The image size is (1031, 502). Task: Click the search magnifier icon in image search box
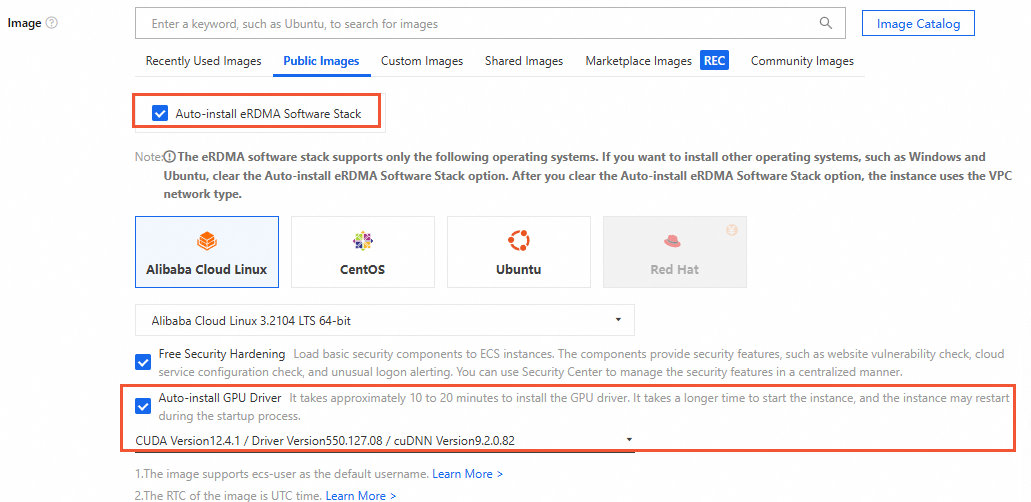pos(826,23)
